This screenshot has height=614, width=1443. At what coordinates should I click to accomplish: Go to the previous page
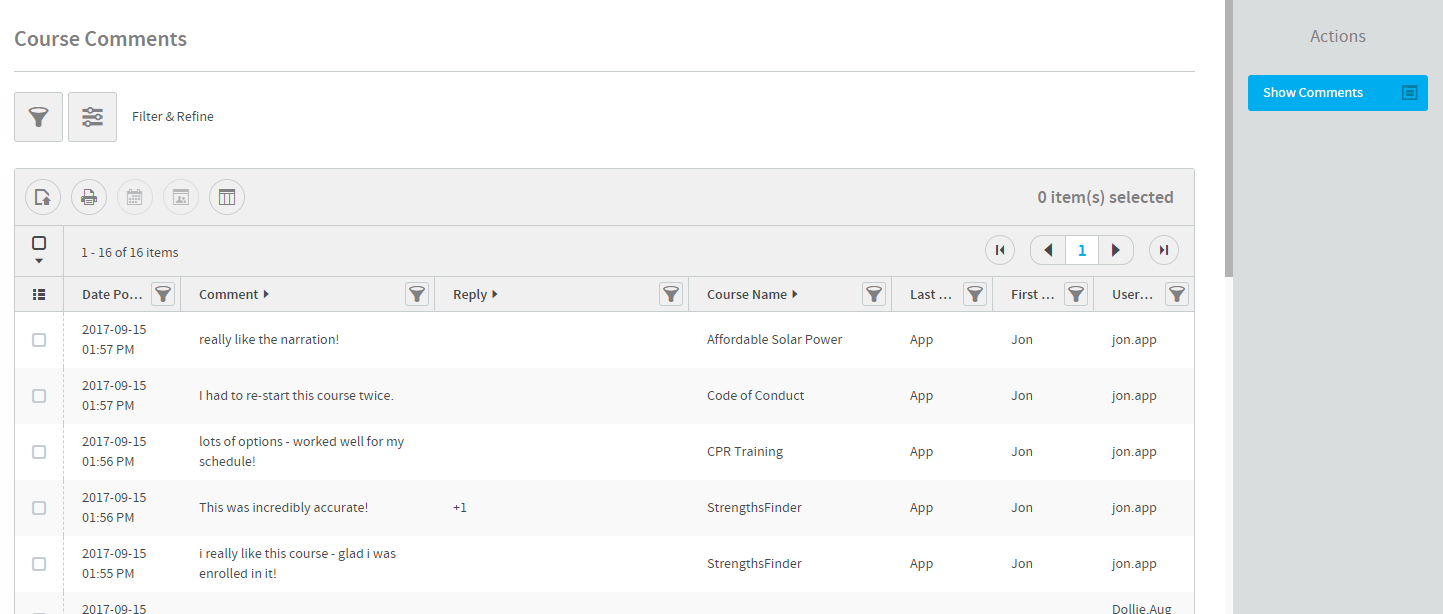(x=1048, y=250)
